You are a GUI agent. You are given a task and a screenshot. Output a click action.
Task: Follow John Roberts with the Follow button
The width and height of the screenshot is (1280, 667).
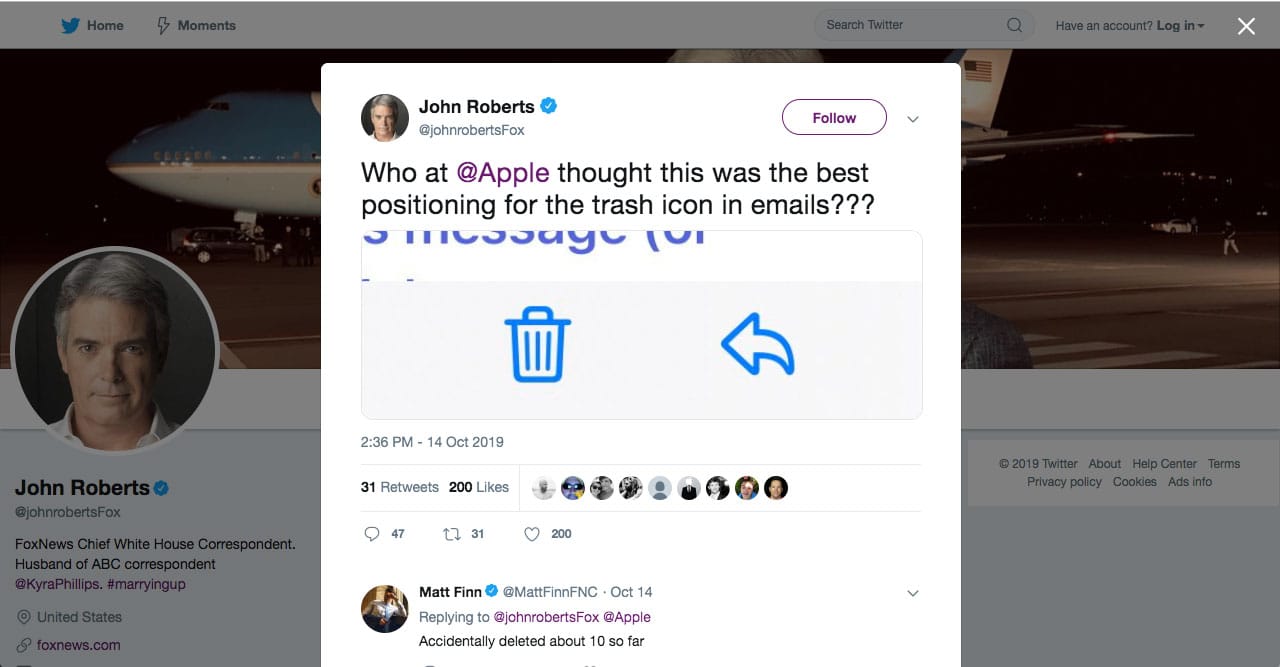(833, 117)
